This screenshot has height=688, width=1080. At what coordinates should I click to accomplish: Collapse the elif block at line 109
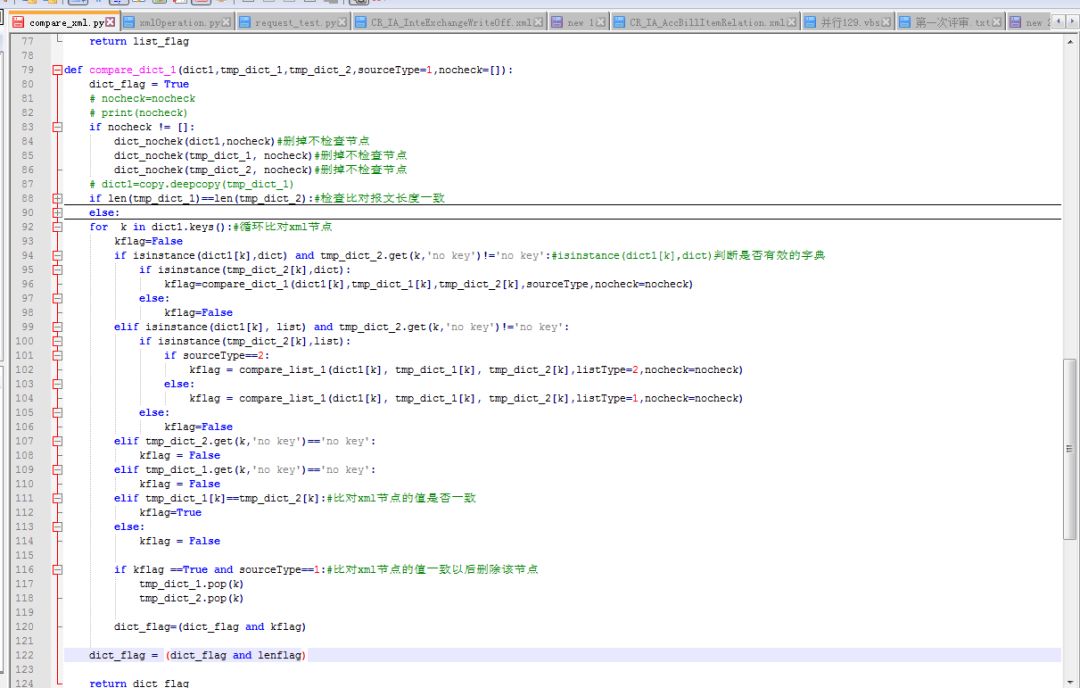(57, 470)
